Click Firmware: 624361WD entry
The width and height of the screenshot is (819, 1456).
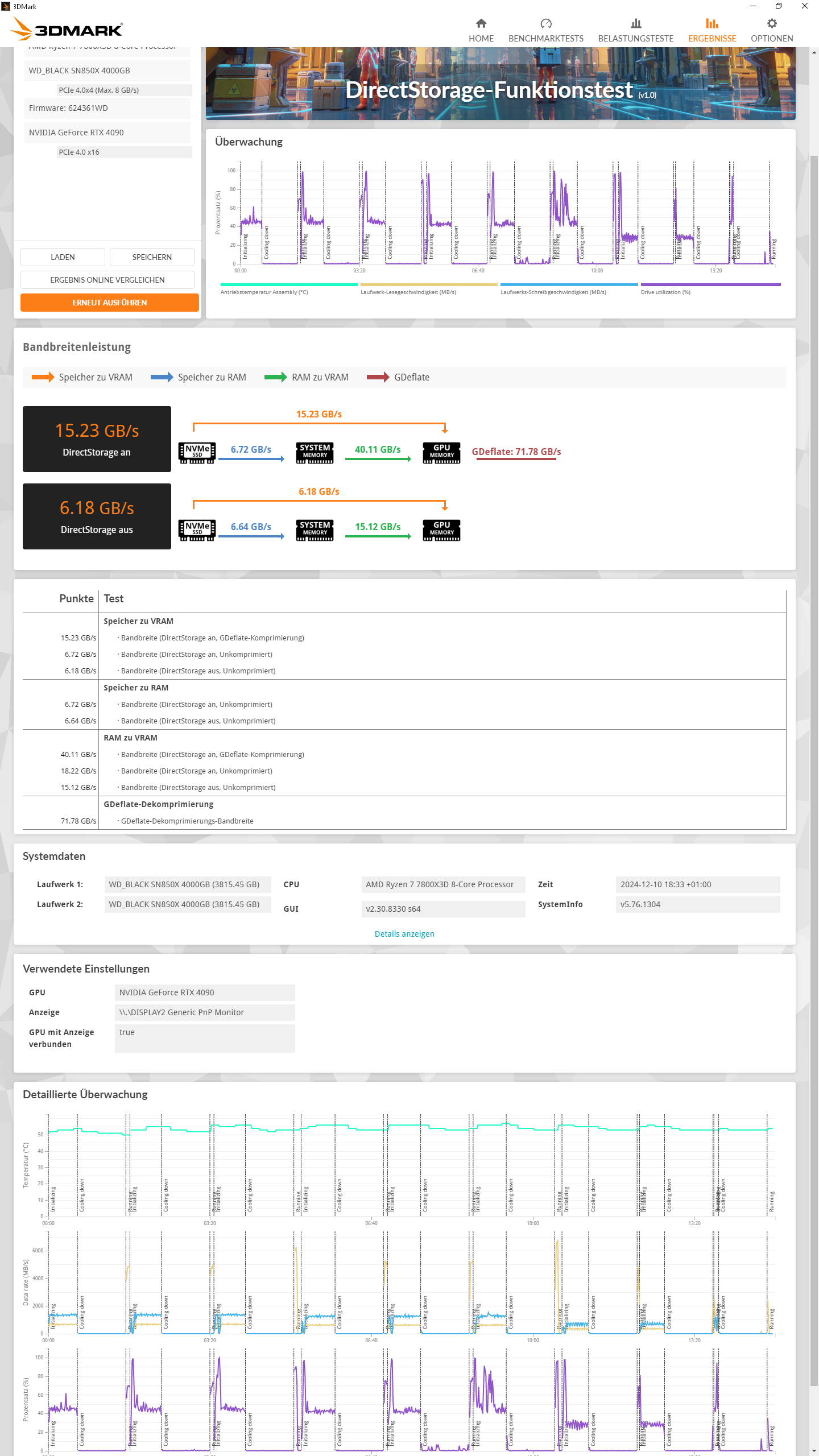pyautogui.click(x=107, y=108)
